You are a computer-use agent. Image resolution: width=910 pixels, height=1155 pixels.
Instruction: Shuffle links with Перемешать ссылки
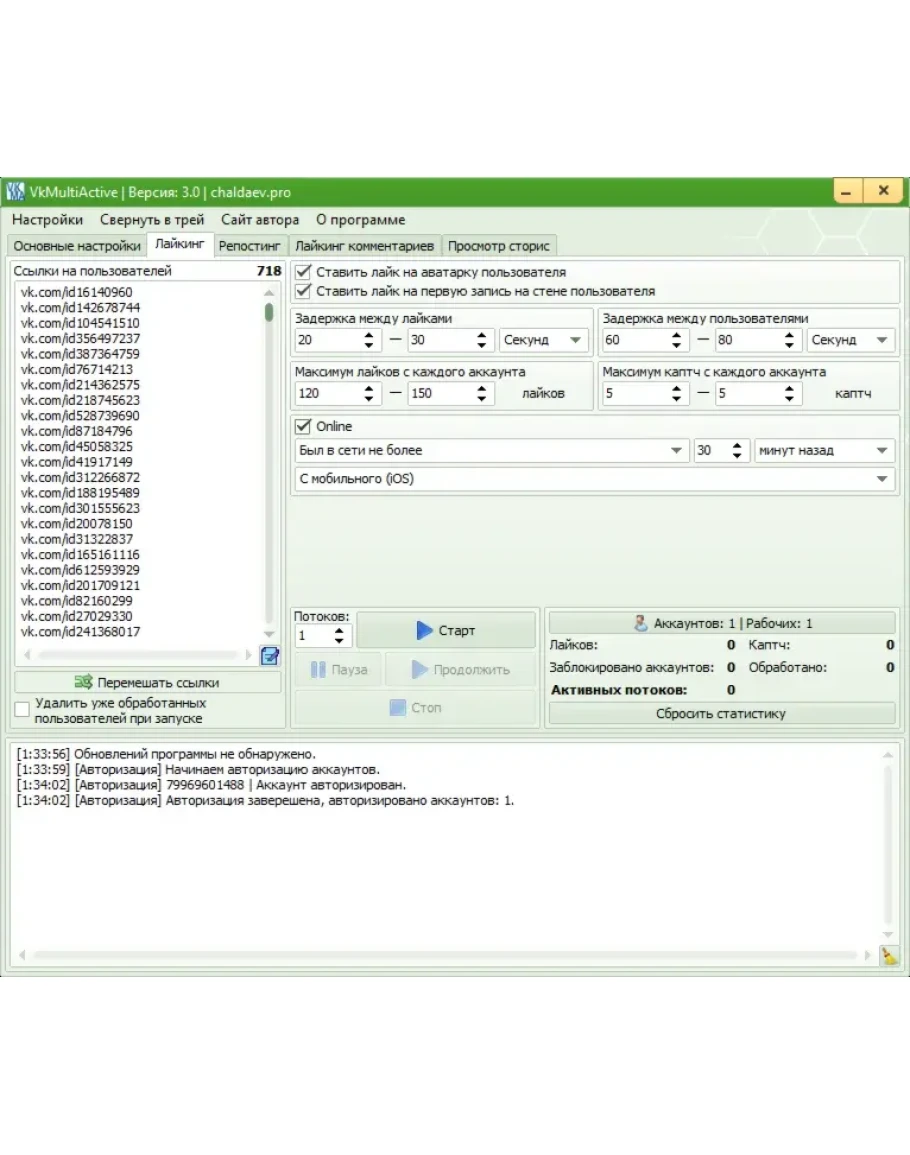(147, 683)
